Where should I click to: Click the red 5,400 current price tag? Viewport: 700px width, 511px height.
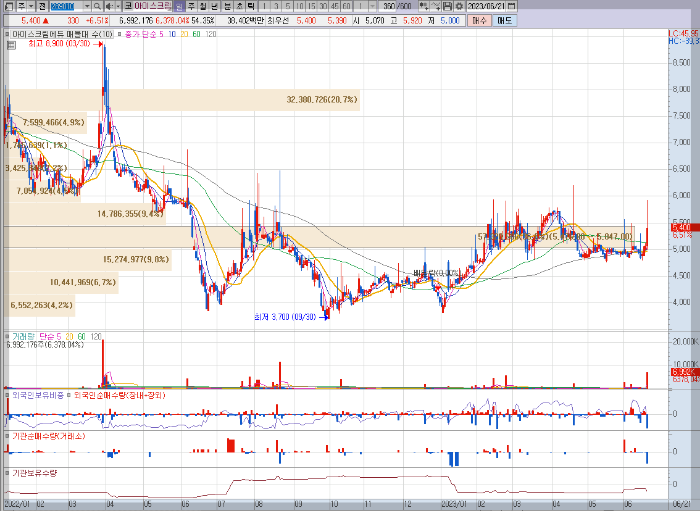683,228
